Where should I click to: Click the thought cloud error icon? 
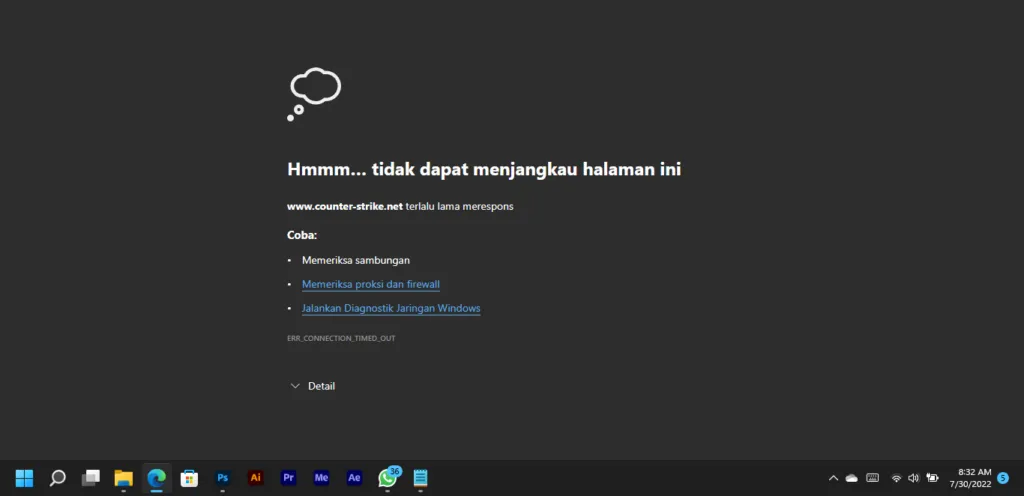pos(314,94)
